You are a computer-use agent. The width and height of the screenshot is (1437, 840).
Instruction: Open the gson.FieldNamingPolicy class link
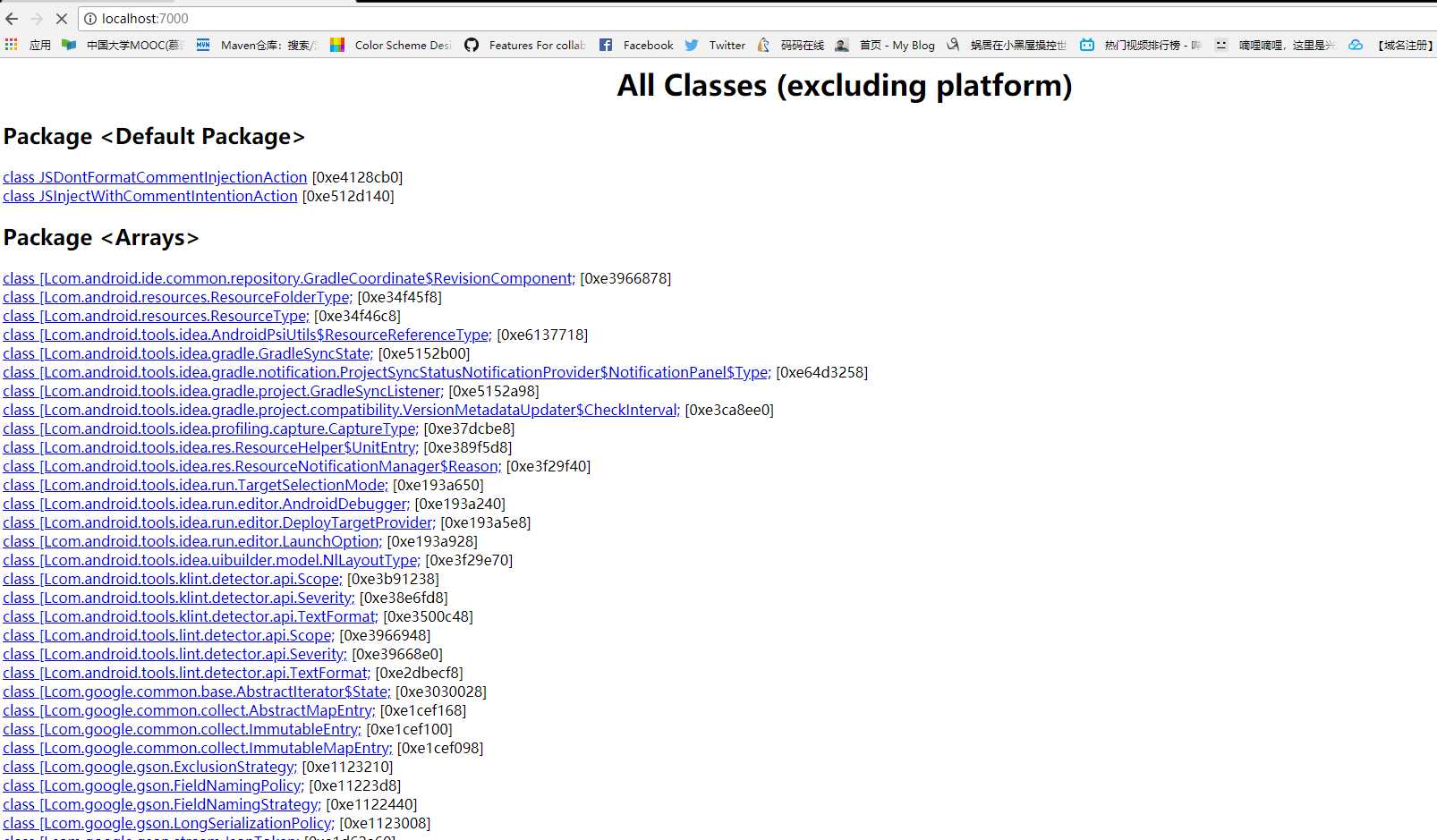click(x=154, y=785)
